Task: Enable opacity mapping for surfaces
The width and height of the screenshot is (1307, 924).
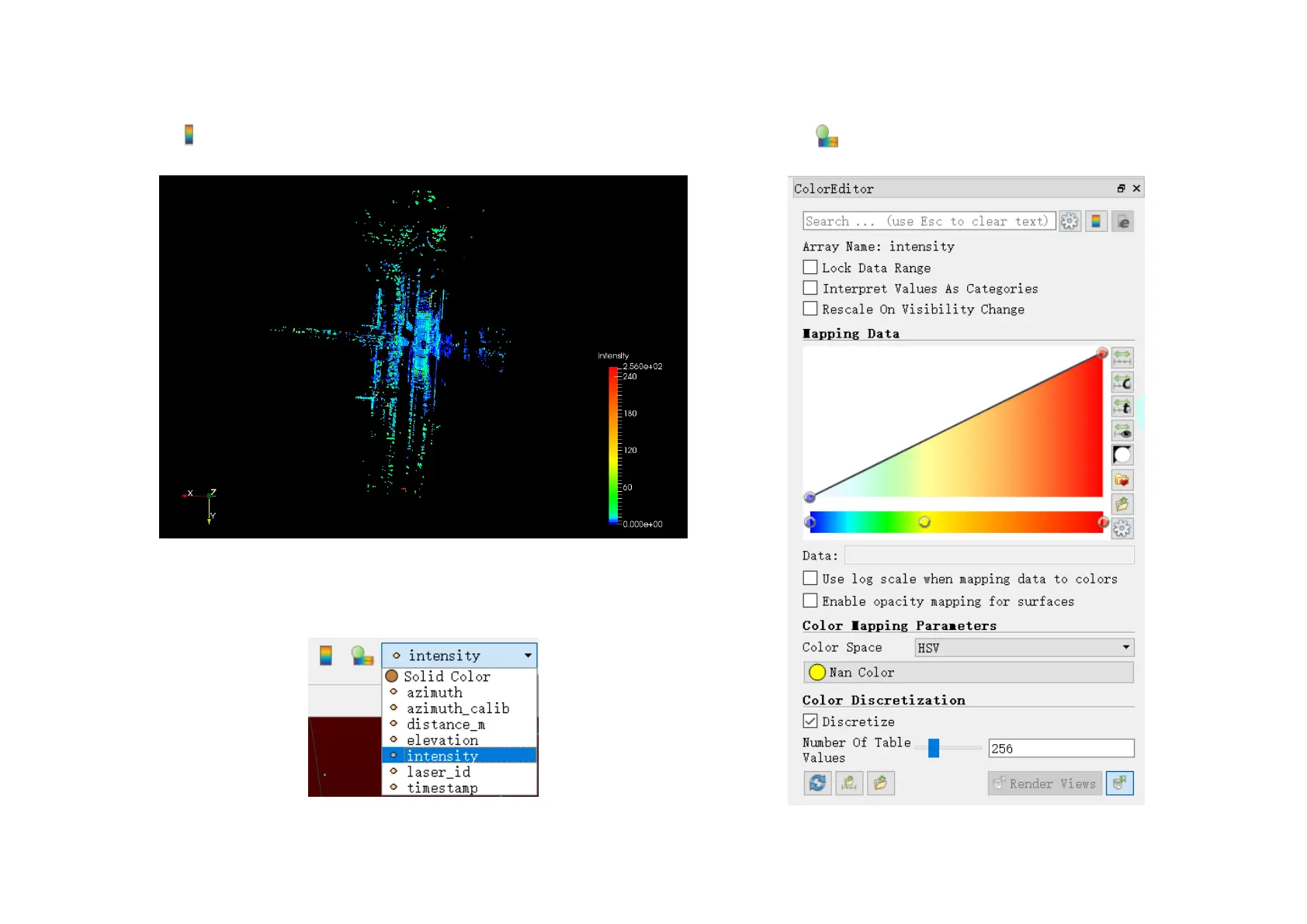Action: (810, 600)
